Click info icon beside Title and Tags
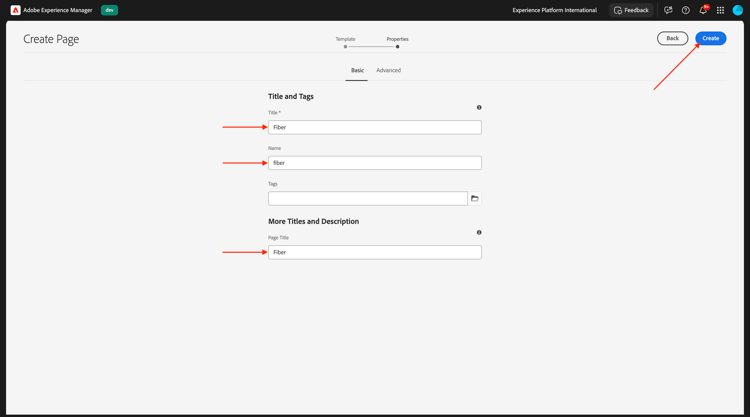The width and height of the screenshot is (750, 417). [x=479, y=108]
